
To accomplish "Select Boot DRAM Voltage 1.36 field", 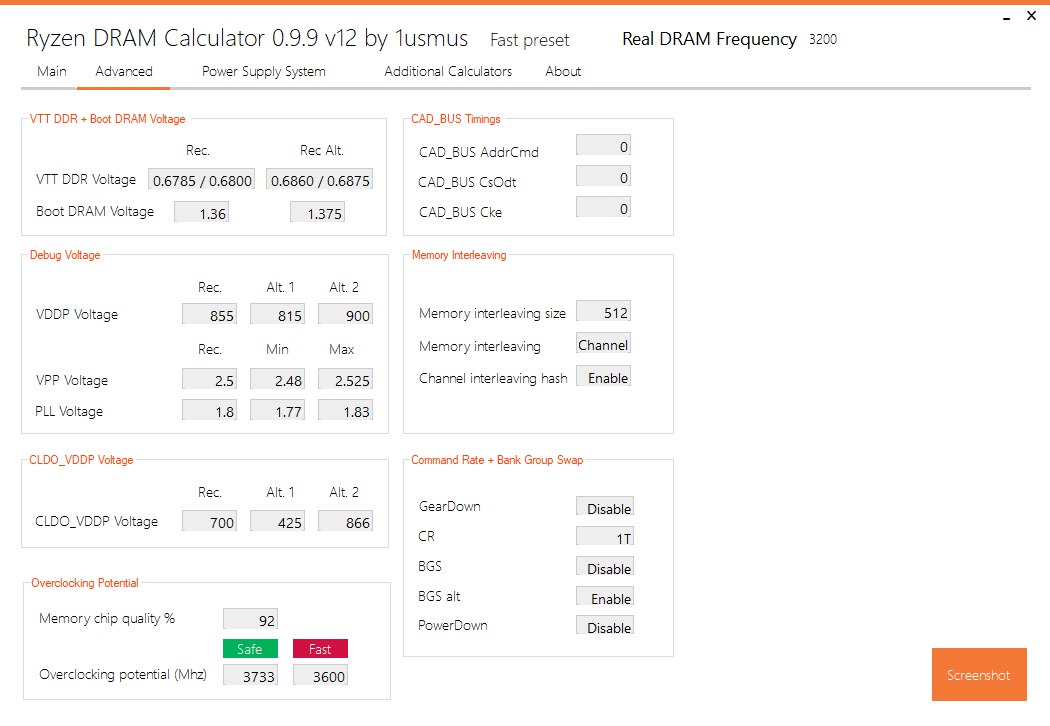I will point(201,212).
